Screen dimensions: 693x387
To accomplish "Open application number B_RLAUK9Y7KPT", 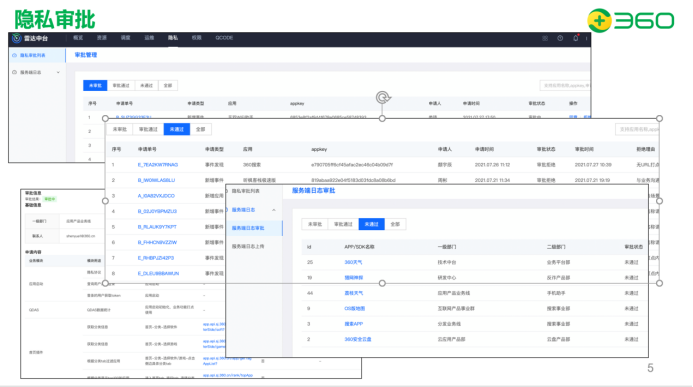I will coord(157,227).
